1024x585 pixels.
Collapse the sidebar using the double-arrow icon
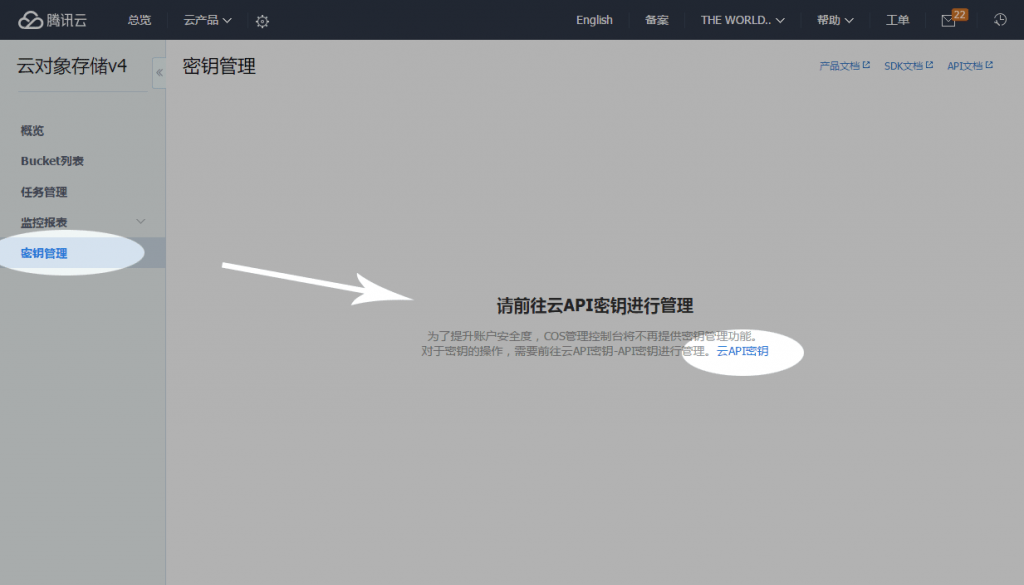[159, 73]
